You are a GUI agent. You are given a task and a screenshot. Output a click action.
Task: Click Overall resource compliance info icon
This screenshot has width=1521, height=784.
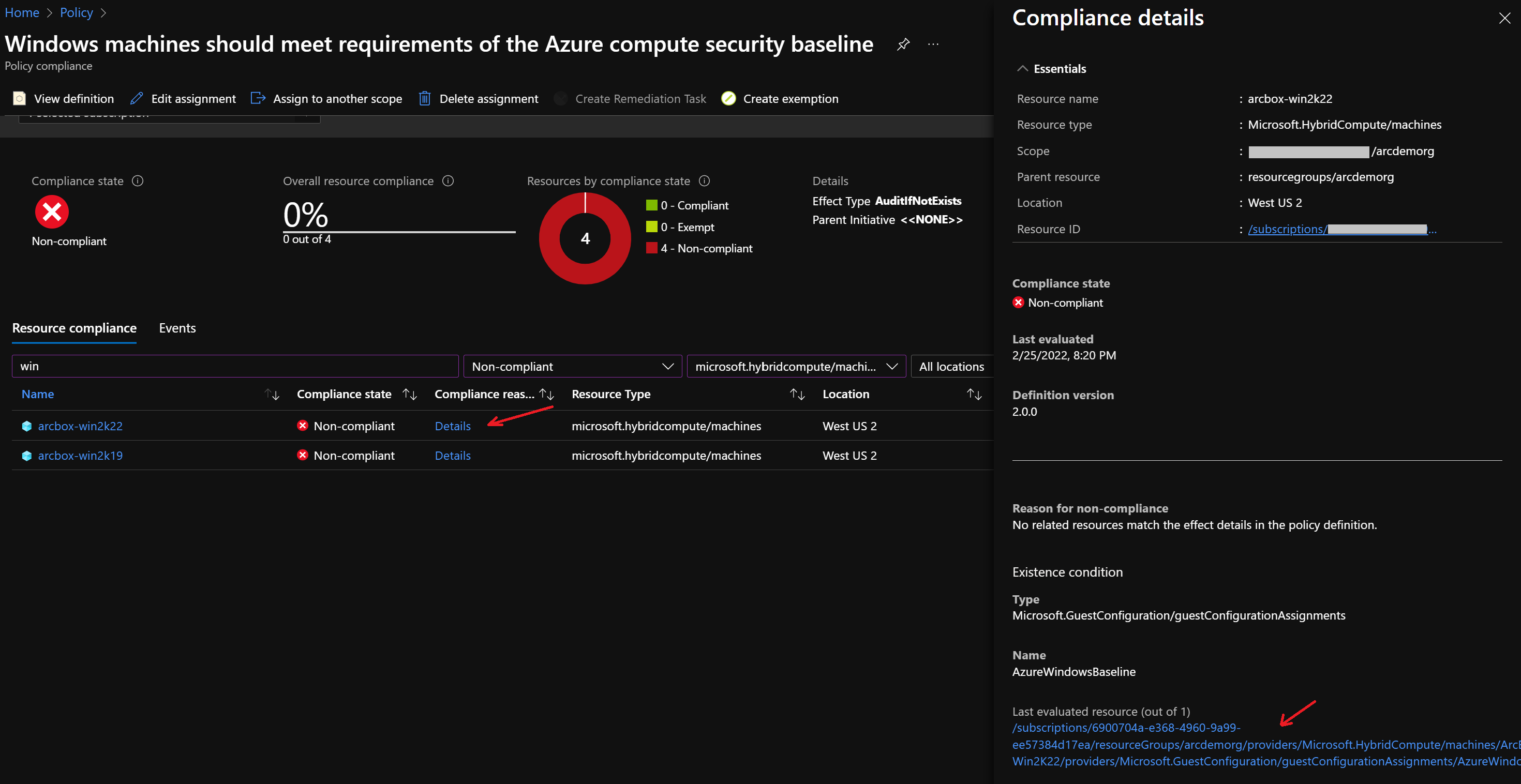point(448,180)
